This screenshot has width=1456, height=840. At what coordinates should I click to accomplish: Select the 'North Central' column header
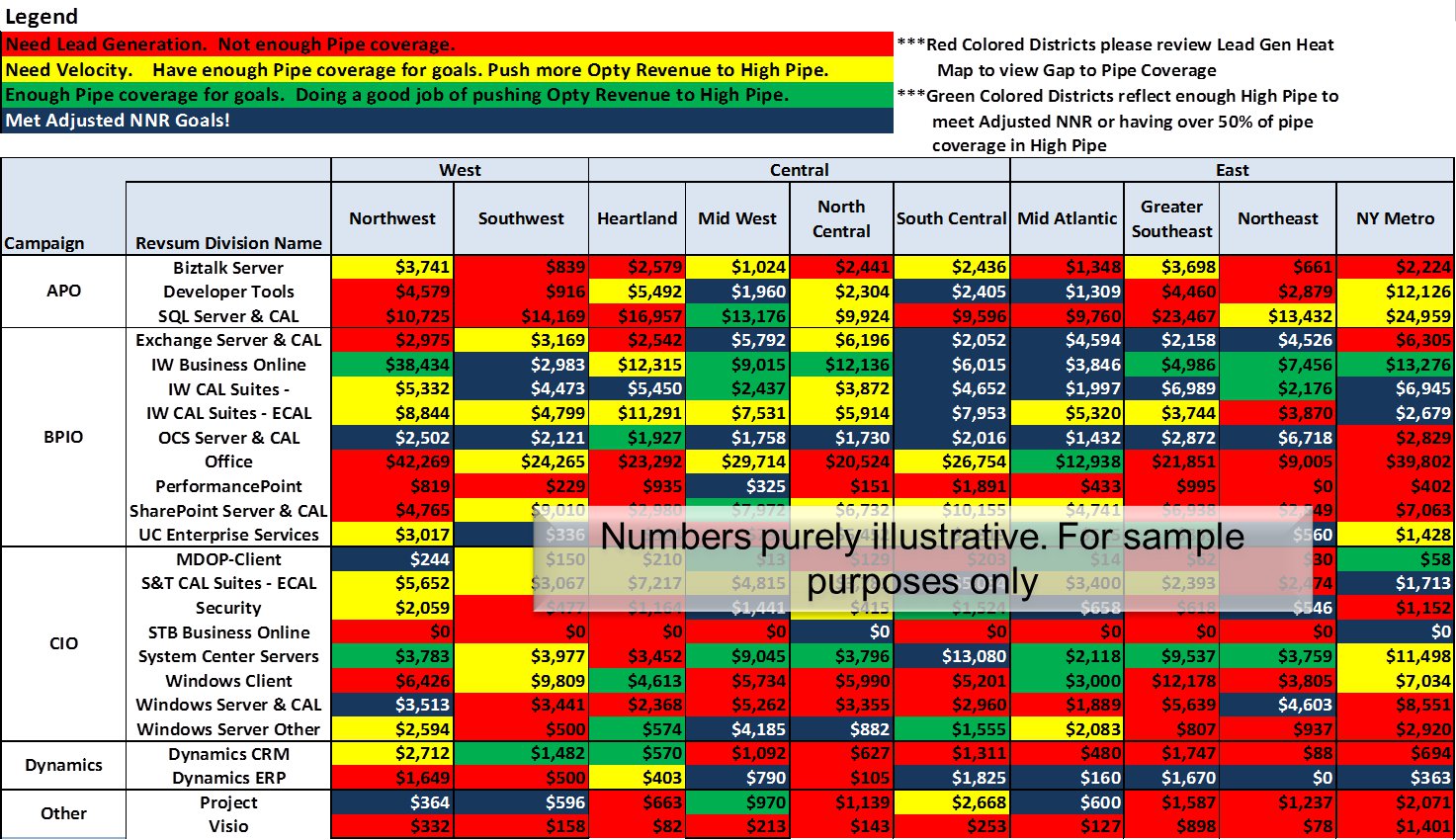(841, 218)
